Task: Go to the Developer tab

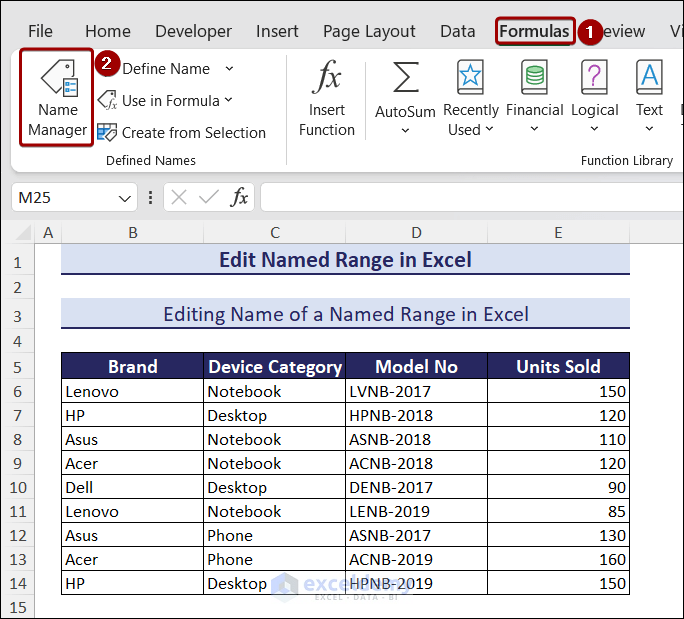Action: [193, 31]
